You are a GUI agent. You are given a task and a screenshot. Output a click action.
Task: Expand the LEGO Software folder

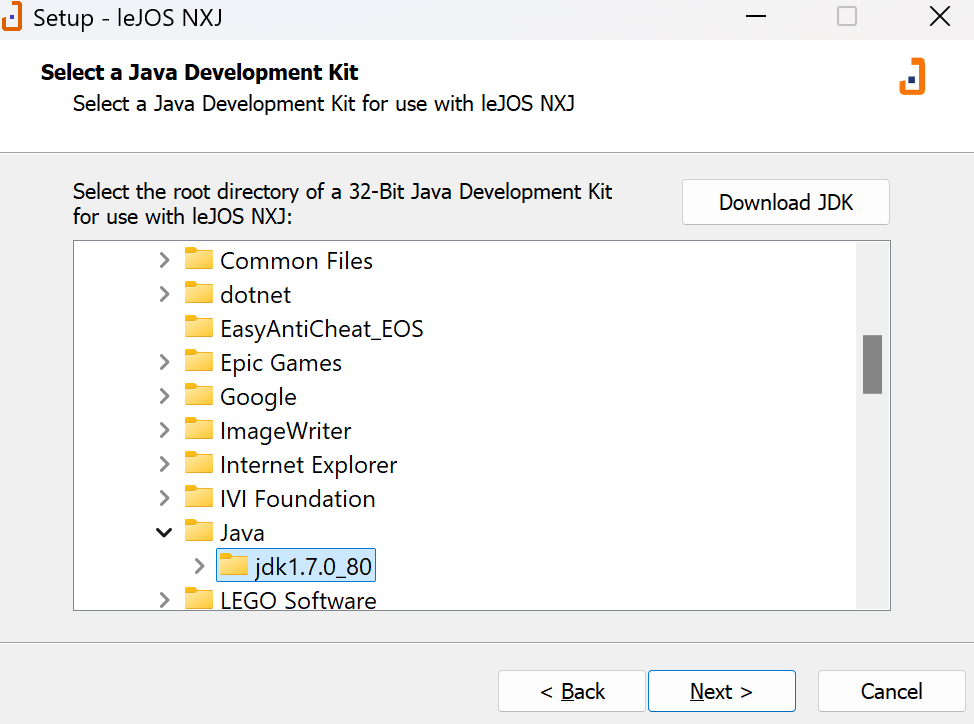[164, 600]
